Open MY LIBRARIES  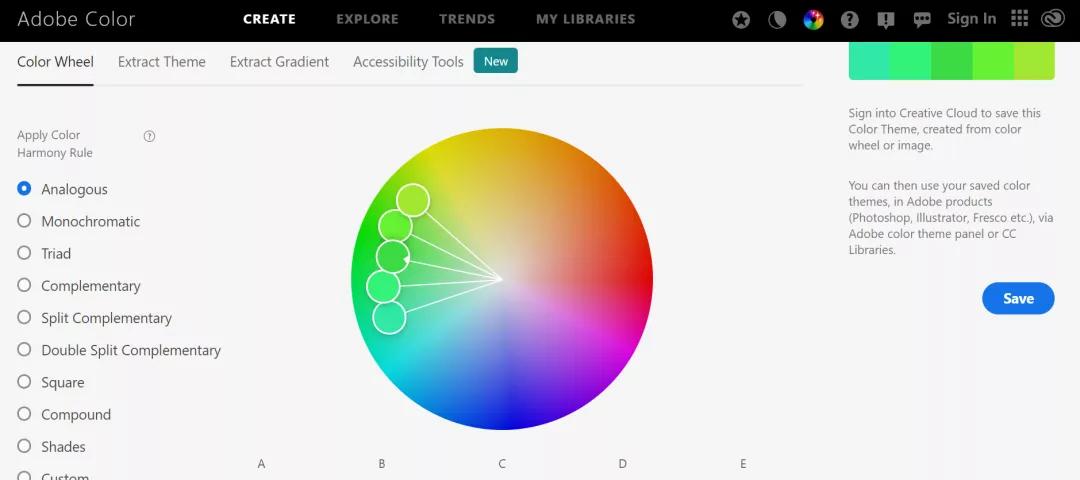click(x=585, y=19)
